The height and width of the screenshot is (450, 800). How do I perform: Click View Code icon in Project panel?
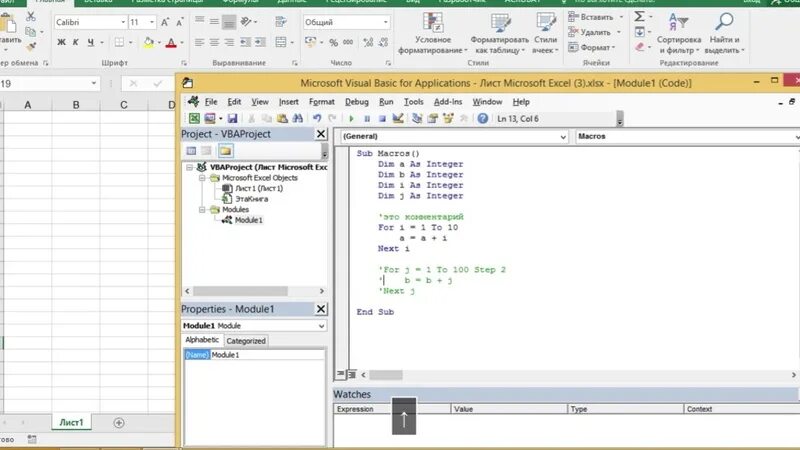191,151
